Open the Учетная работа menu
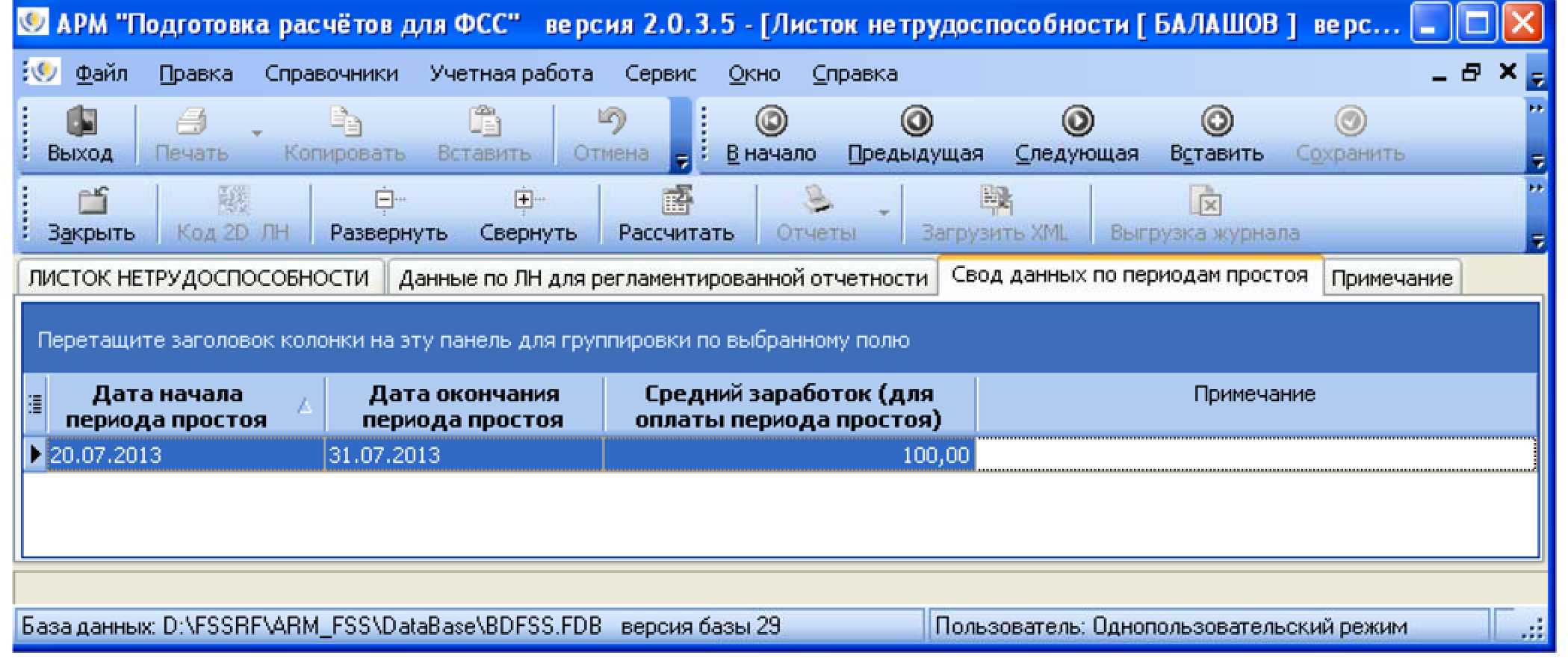 (x=512, y=73)
